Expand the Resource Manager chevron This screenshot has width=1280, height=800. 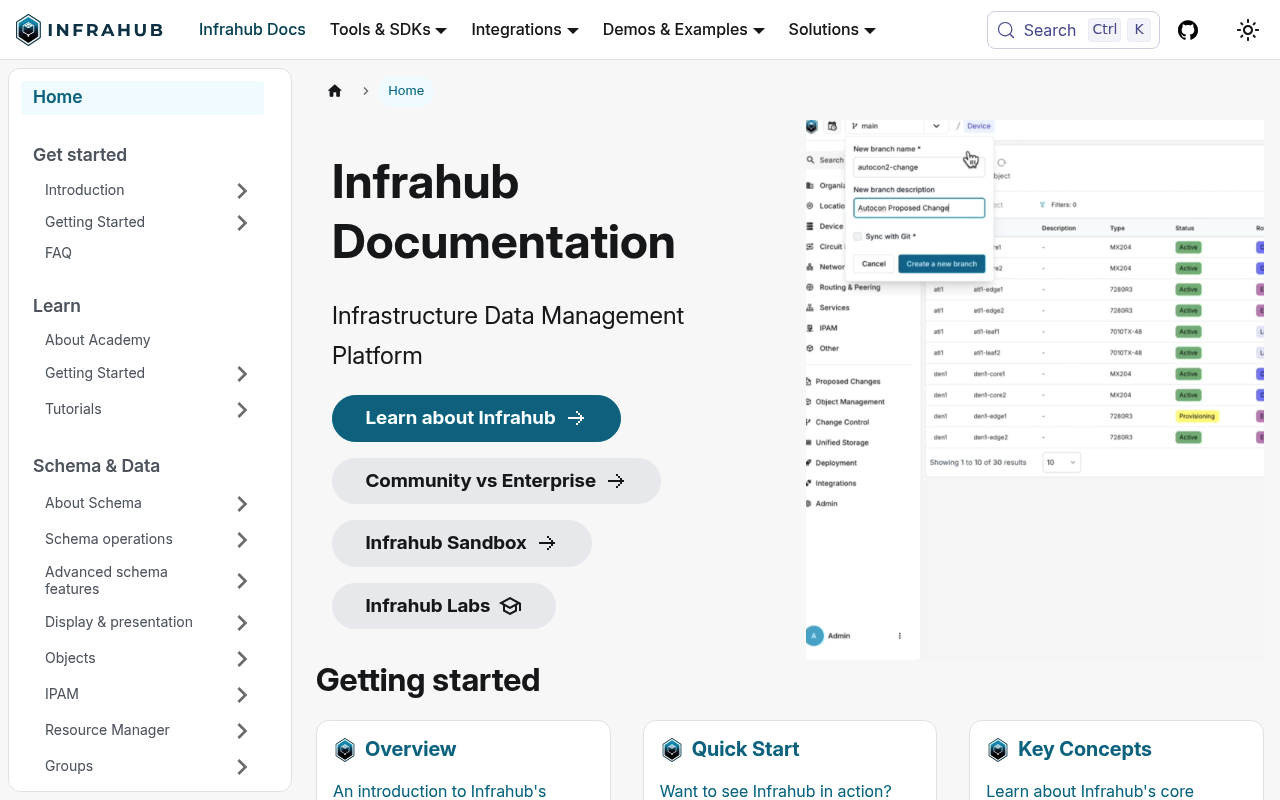click(x=242, y=731)
